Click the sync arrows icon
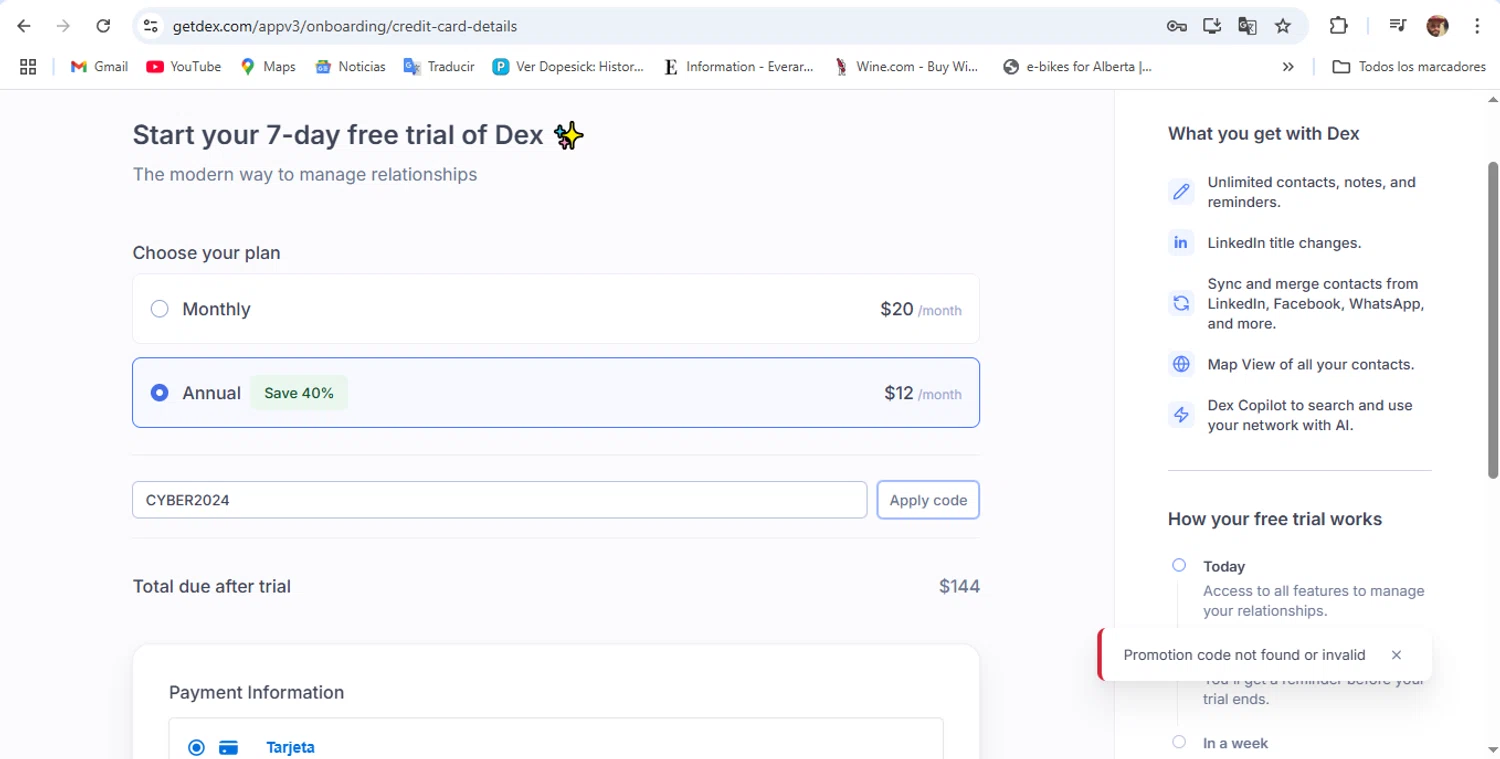Screen dimensions: 1500x759 [1181, 303]
